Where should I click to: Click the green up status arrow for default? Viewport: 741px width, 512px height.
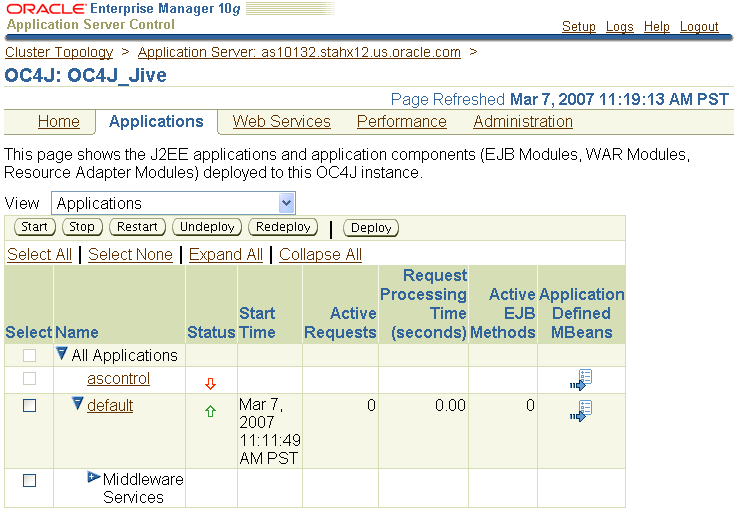(210, 411)
